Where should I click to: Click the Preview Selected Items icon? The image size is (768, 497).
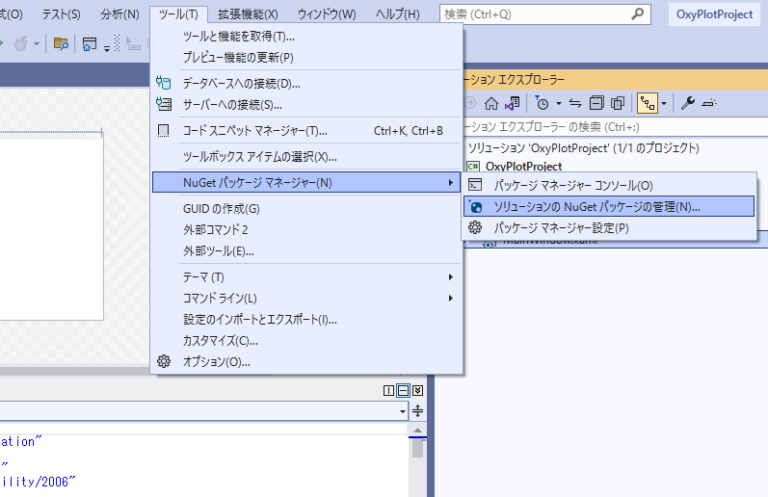[709, 103]
